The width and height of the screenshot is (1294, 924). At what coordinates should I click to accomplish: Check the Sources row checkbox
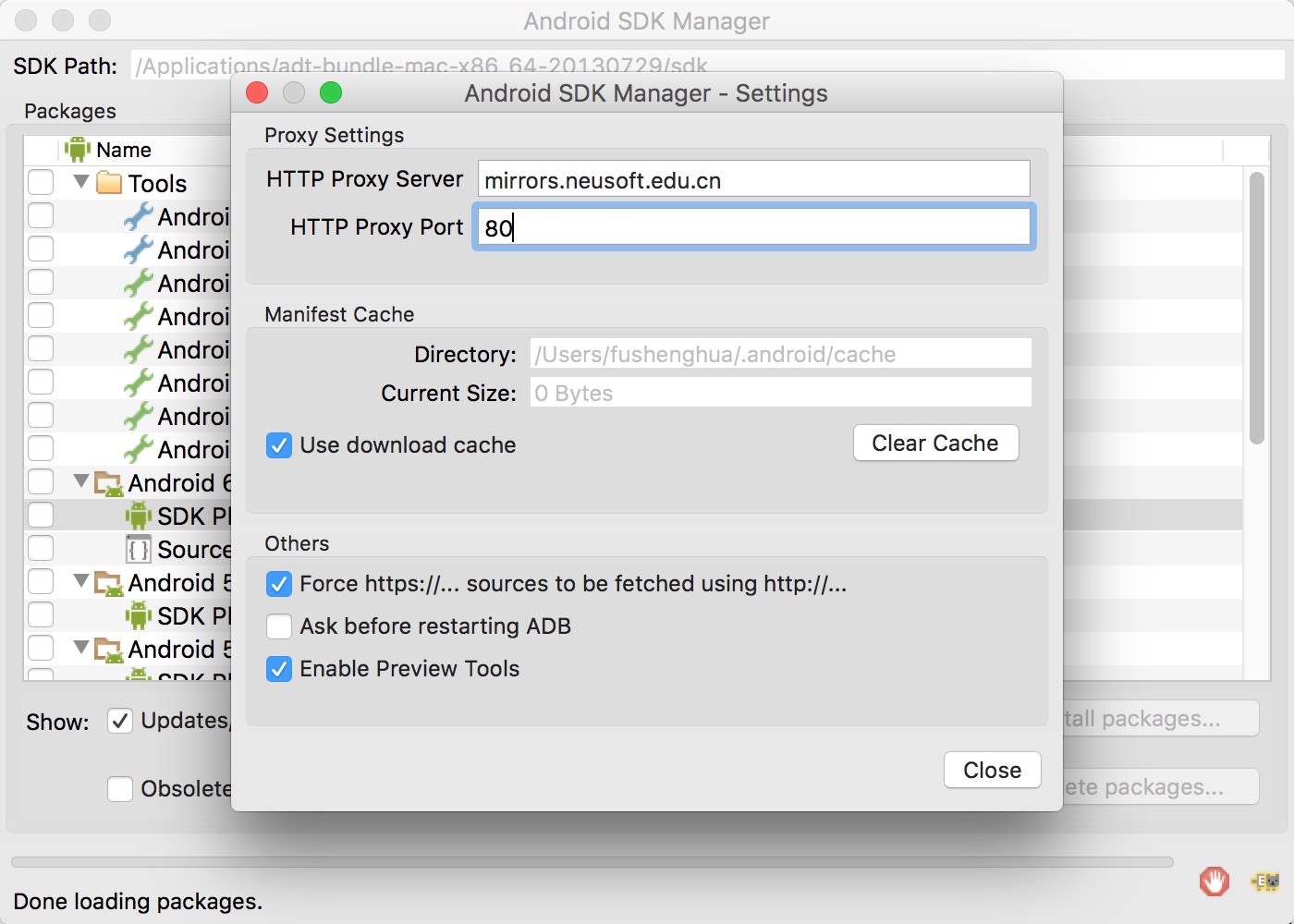41,548
